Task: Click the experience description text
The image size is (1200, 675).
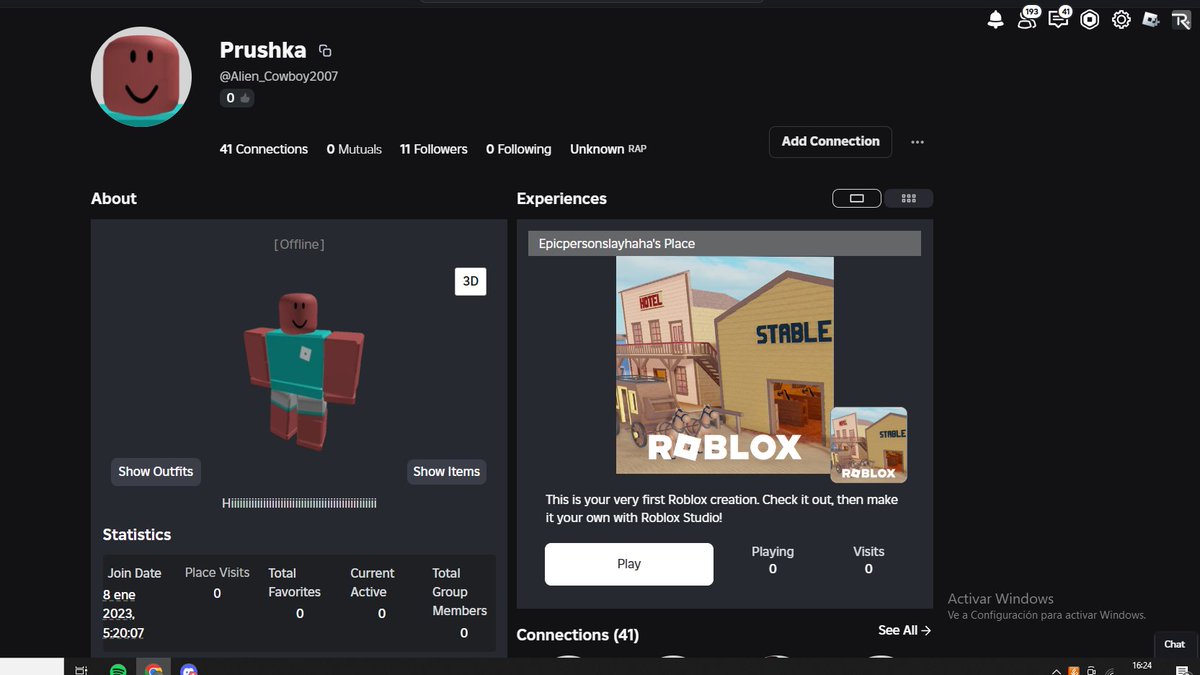Action: [x=722, y=509]
